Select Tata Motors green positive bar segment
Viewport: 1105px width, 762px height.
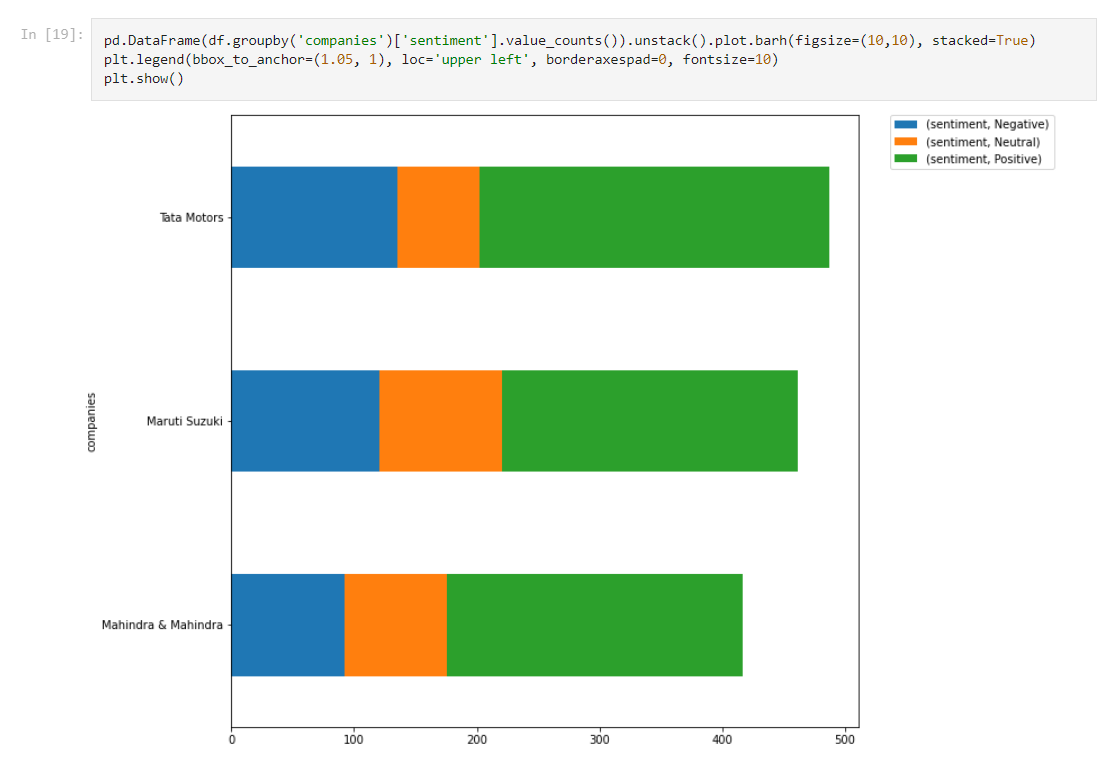click(654, 217)
